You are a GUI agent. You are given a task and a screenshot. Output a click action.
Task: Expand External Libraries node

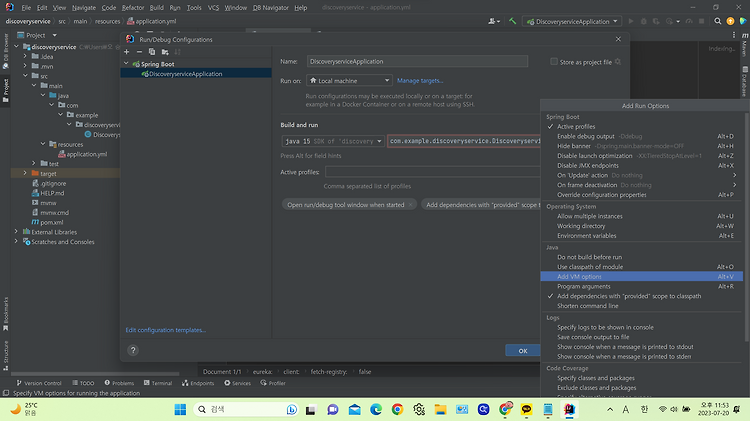click(16, 232)
